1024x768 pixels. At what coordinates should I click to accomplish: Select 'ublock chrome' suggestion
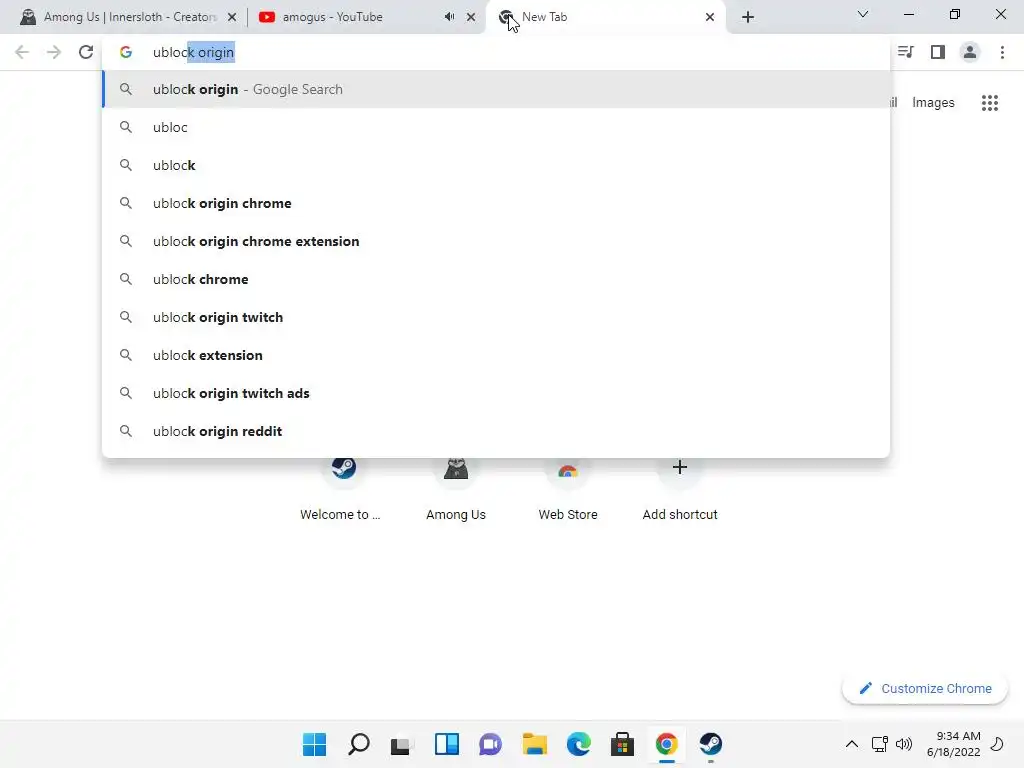(496, 279)
